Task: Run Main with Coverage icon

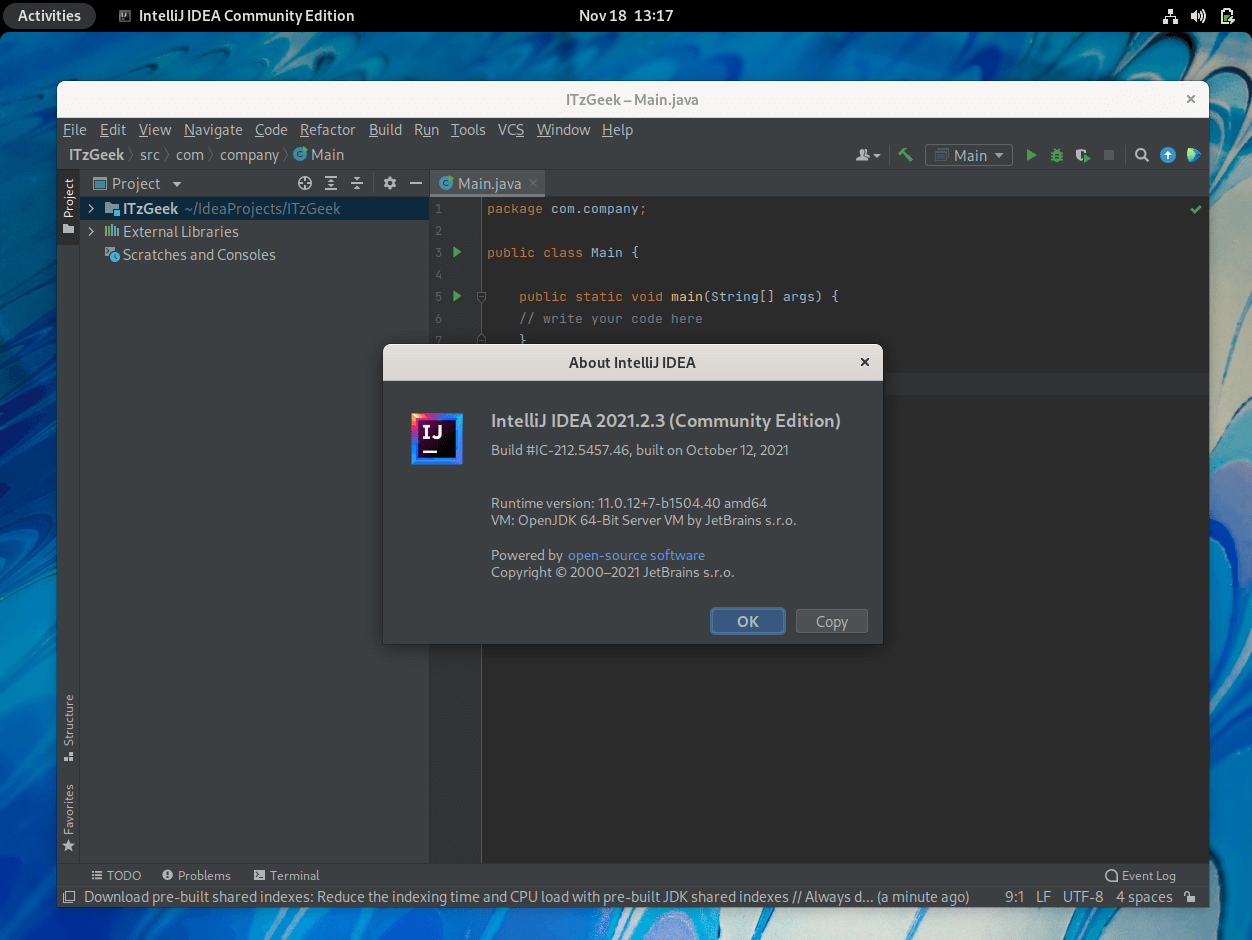Action: pyautogui.click(x=1082, y=155)
